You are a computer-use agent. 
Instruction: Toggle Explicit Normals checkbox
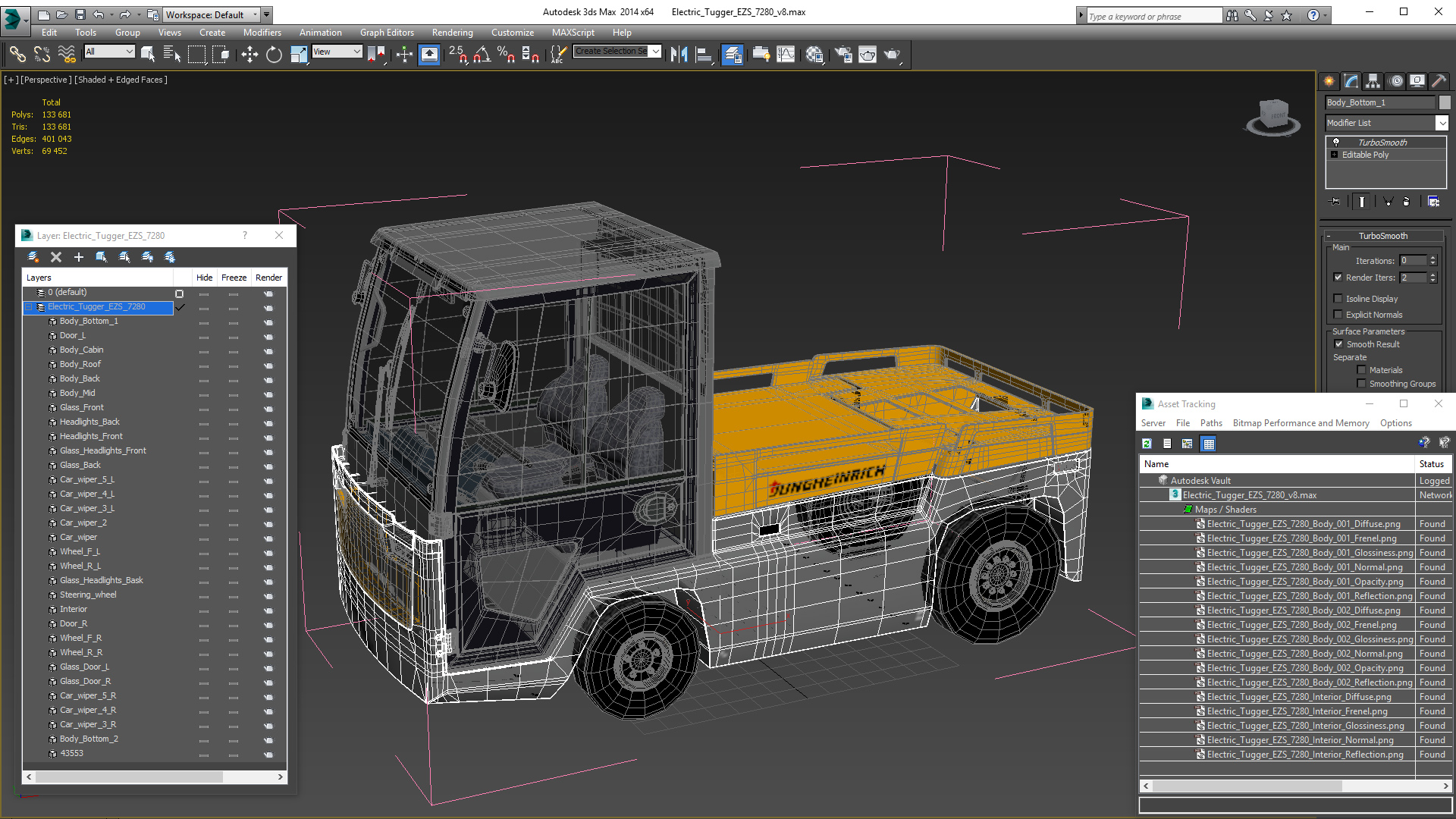(1338, 315)
